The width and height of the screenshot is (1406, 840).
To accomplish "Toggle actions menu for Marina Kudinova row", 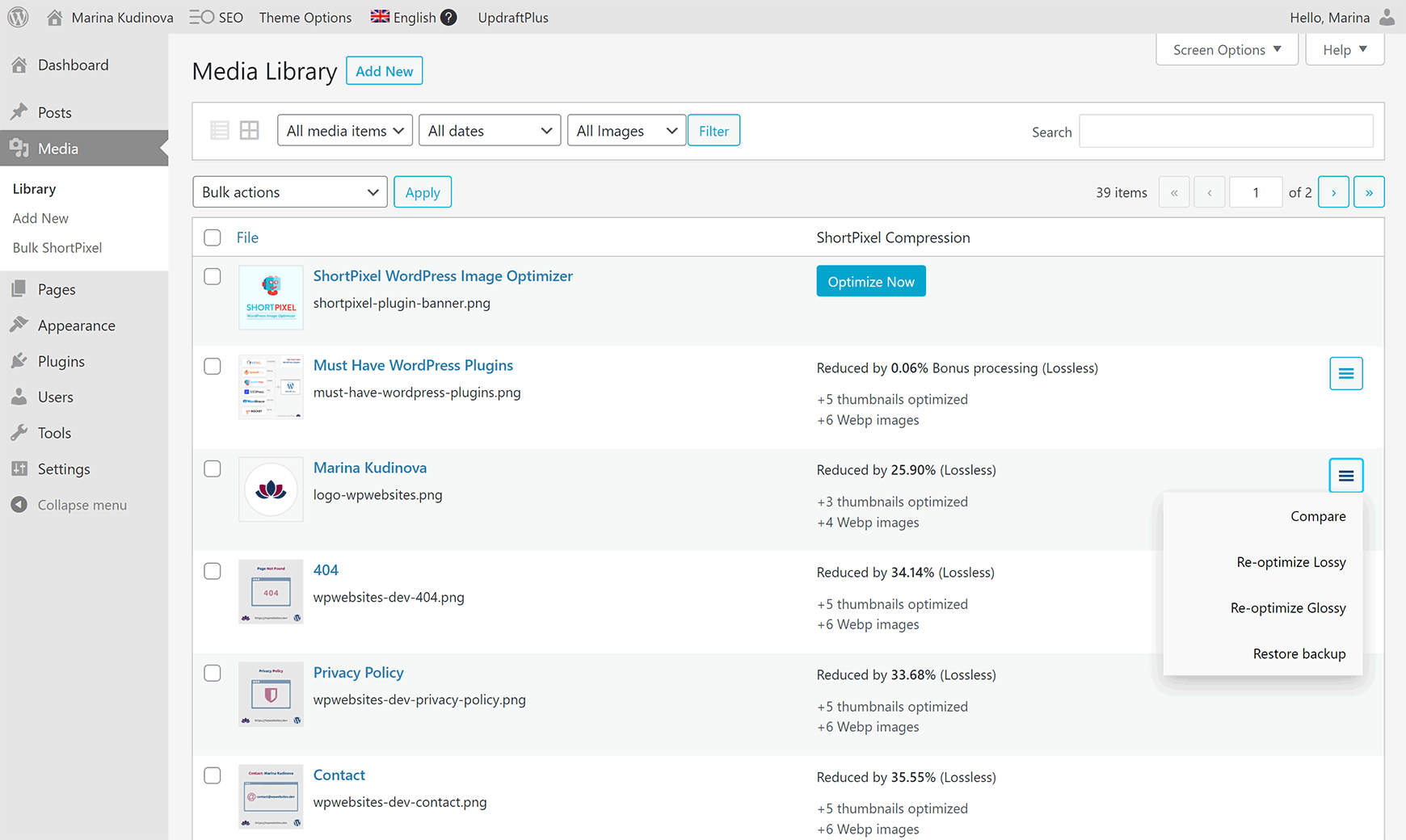I will [x=1346, y=476].
